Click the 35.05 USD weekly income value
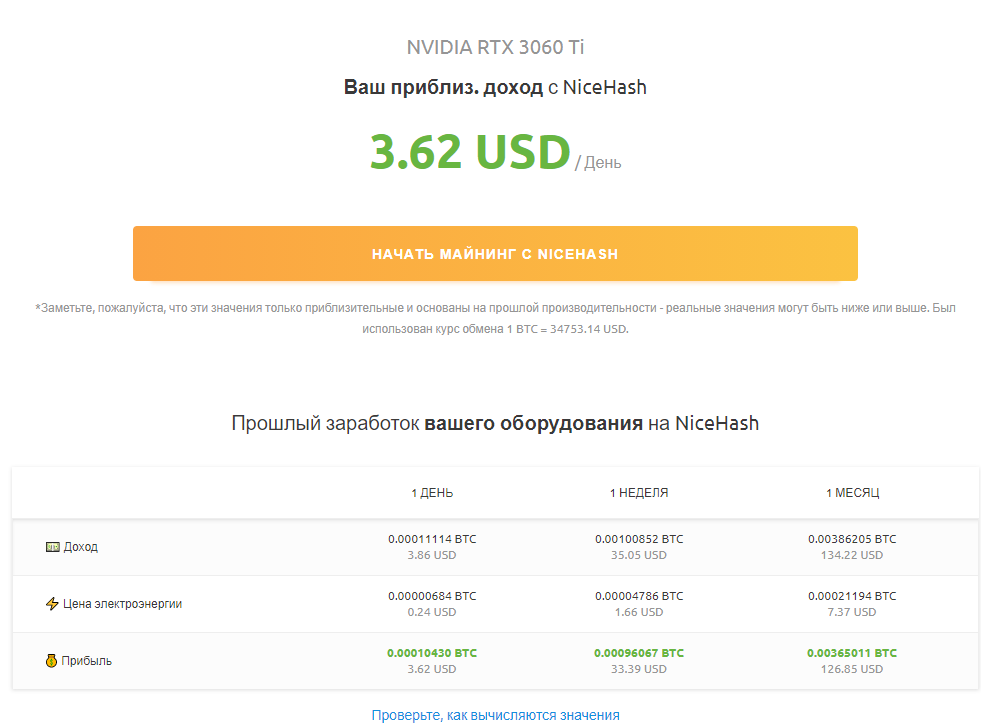 639,555
